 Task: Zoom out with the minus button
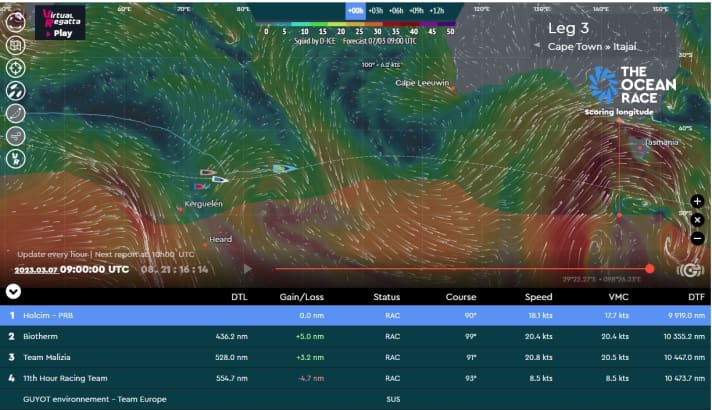697,238
